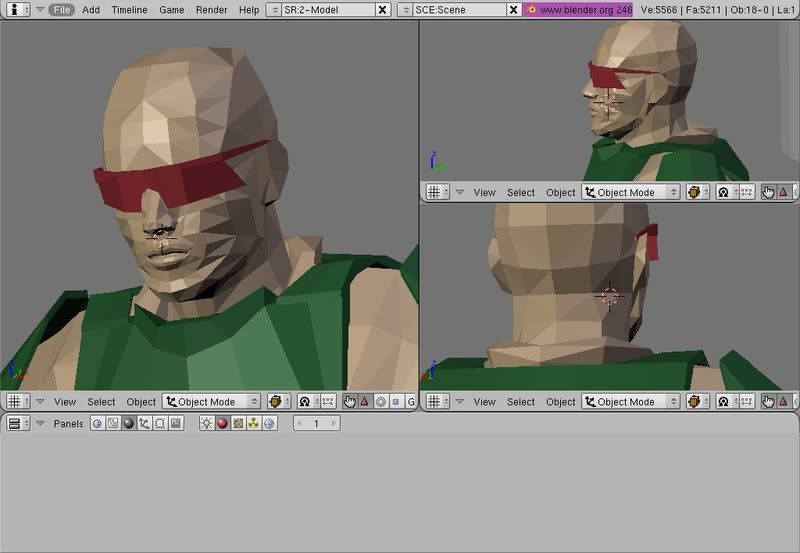Open the File menu
The image size is (800, 553).
pyautogui.click(x=62, y=9)
